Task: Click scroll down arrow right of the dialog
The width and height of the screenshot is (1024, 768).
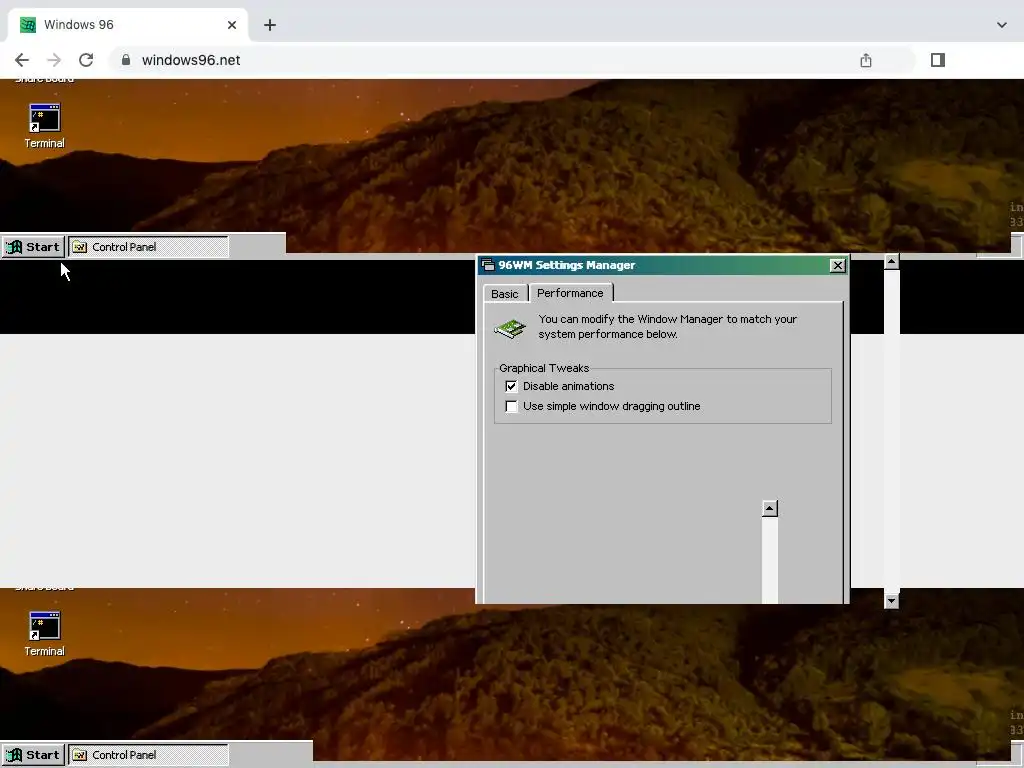Action: [x=891, y=601]
